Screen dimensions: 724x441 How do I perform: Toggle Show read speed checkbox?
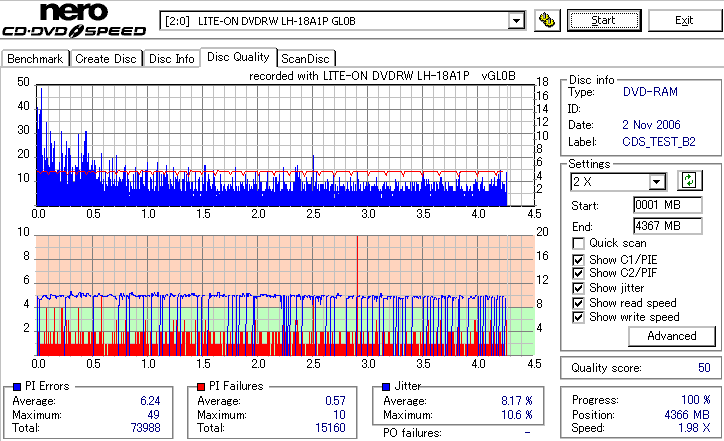pos(578,303)
